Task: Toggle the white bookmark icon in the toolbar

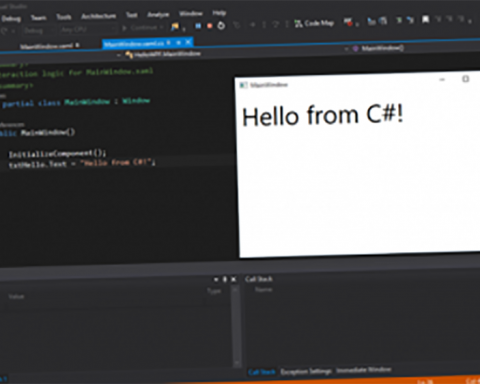Action: click(425, 20)
